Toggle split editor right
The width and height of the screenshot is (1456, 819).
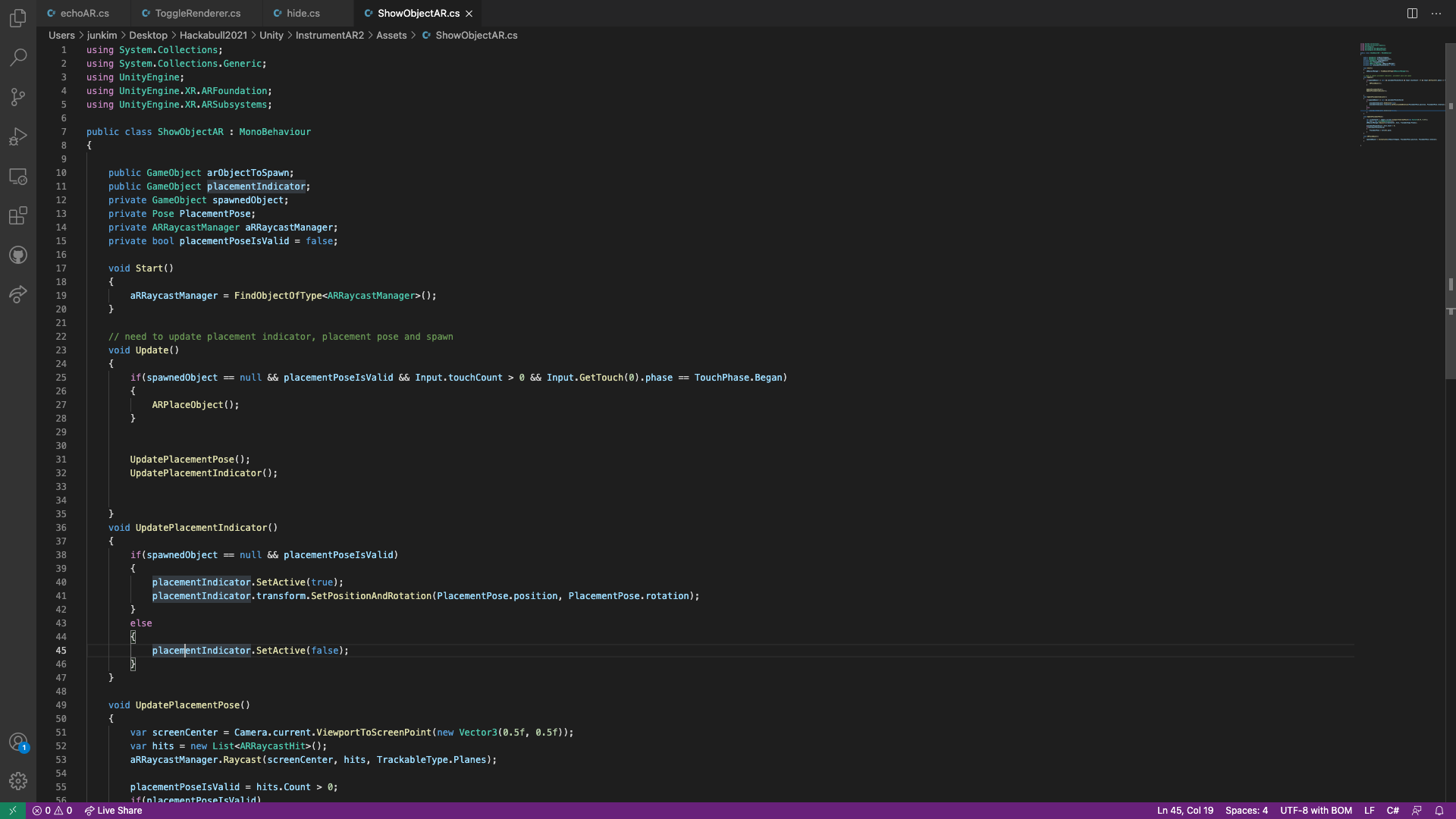1412,14
